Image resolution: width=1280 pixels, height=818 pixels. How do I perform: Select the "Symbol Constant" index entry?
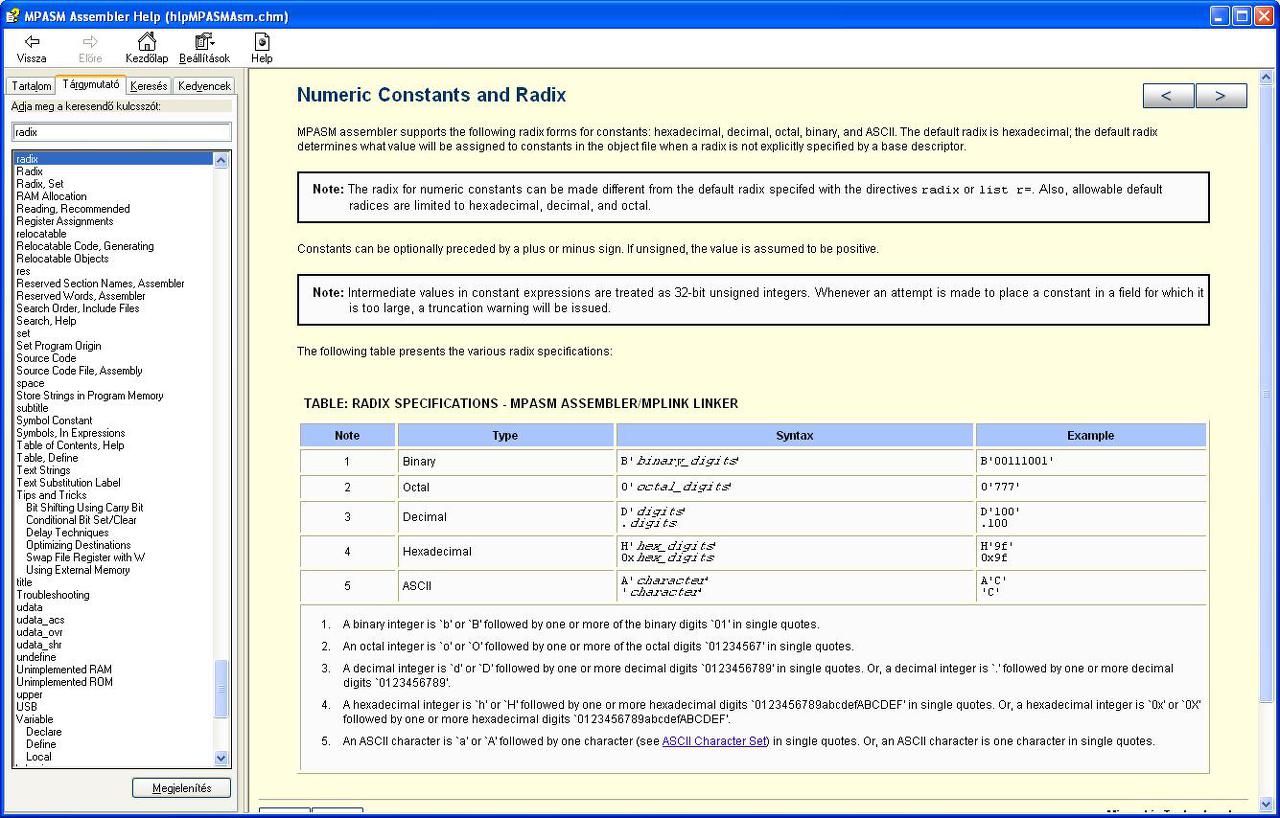click(54, 420)
